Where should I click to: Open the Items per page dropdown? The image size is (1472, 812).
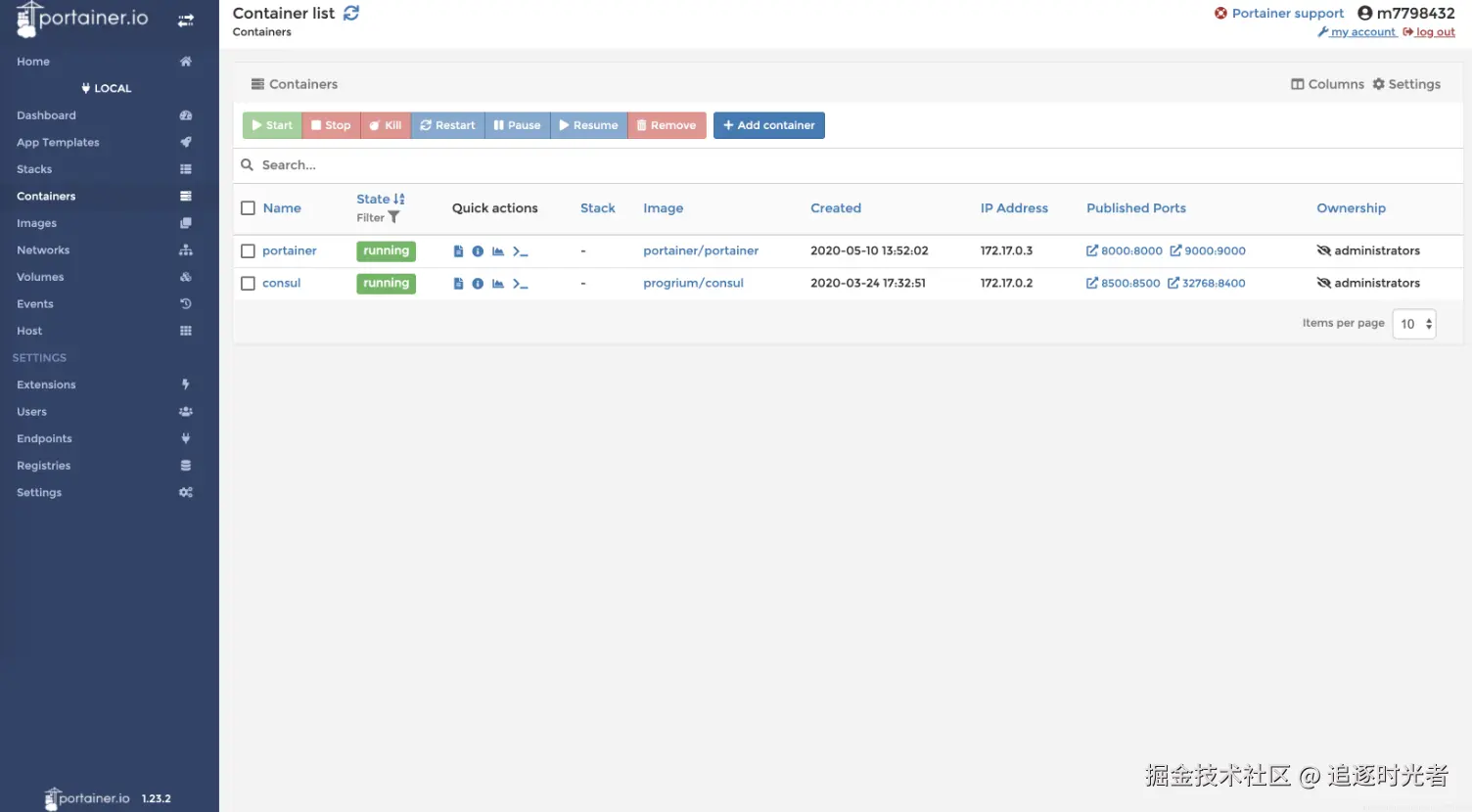pyautogui.click(x=1414, y=324)
